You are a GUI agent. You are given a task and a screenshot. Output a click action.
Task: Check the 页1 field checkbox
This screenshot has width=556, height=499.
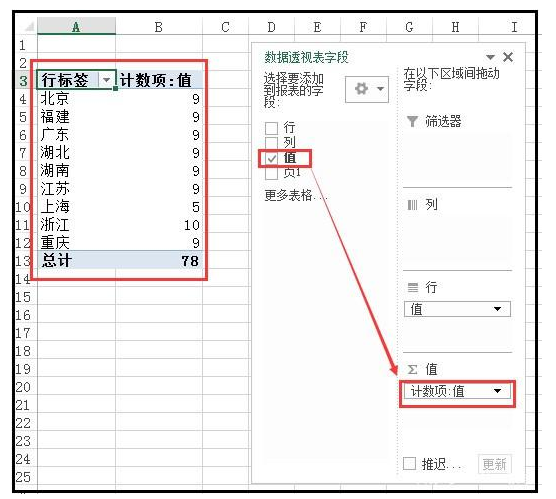tap(271, 173)
